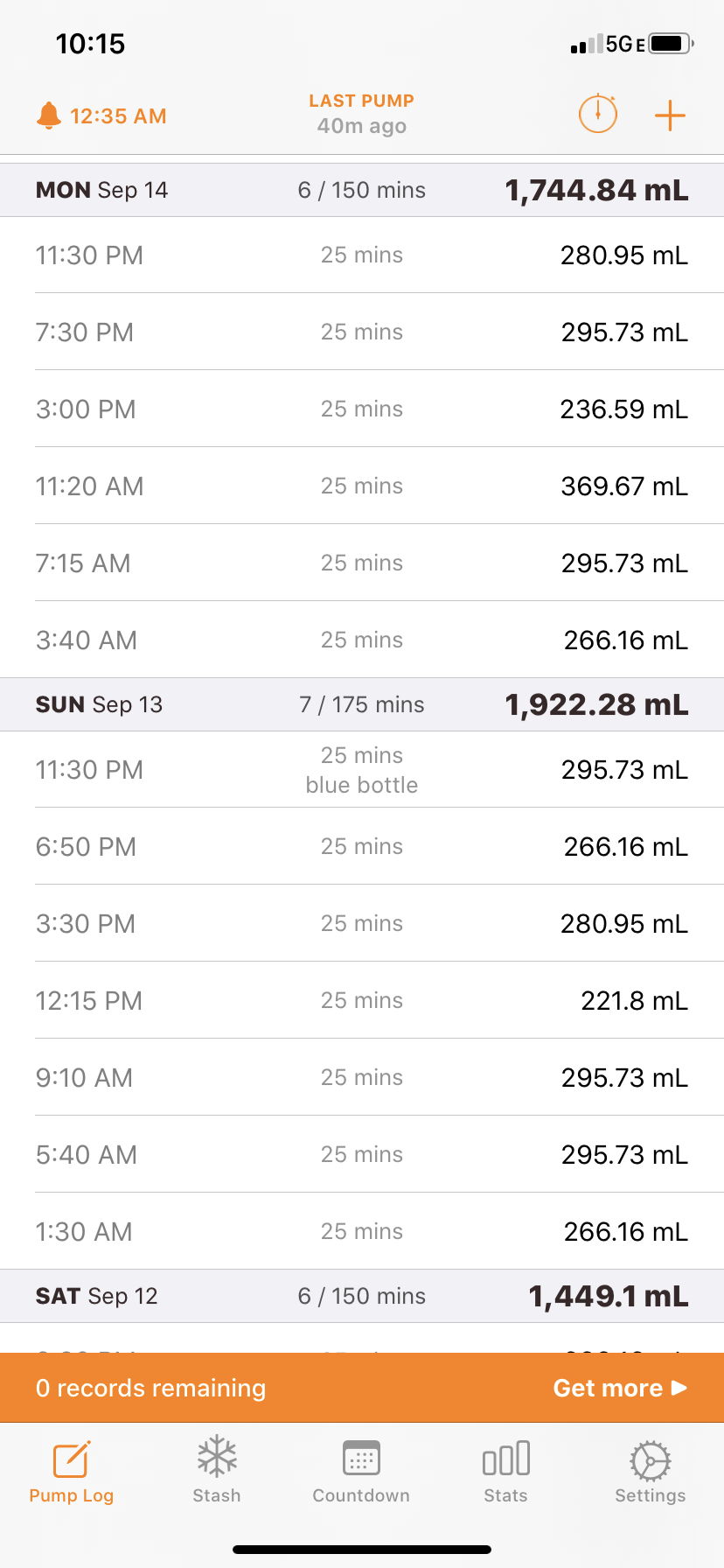Open the Stash snowflake tab
The height and width of the screenshot is (1568, 724).
click(217, 1470)
